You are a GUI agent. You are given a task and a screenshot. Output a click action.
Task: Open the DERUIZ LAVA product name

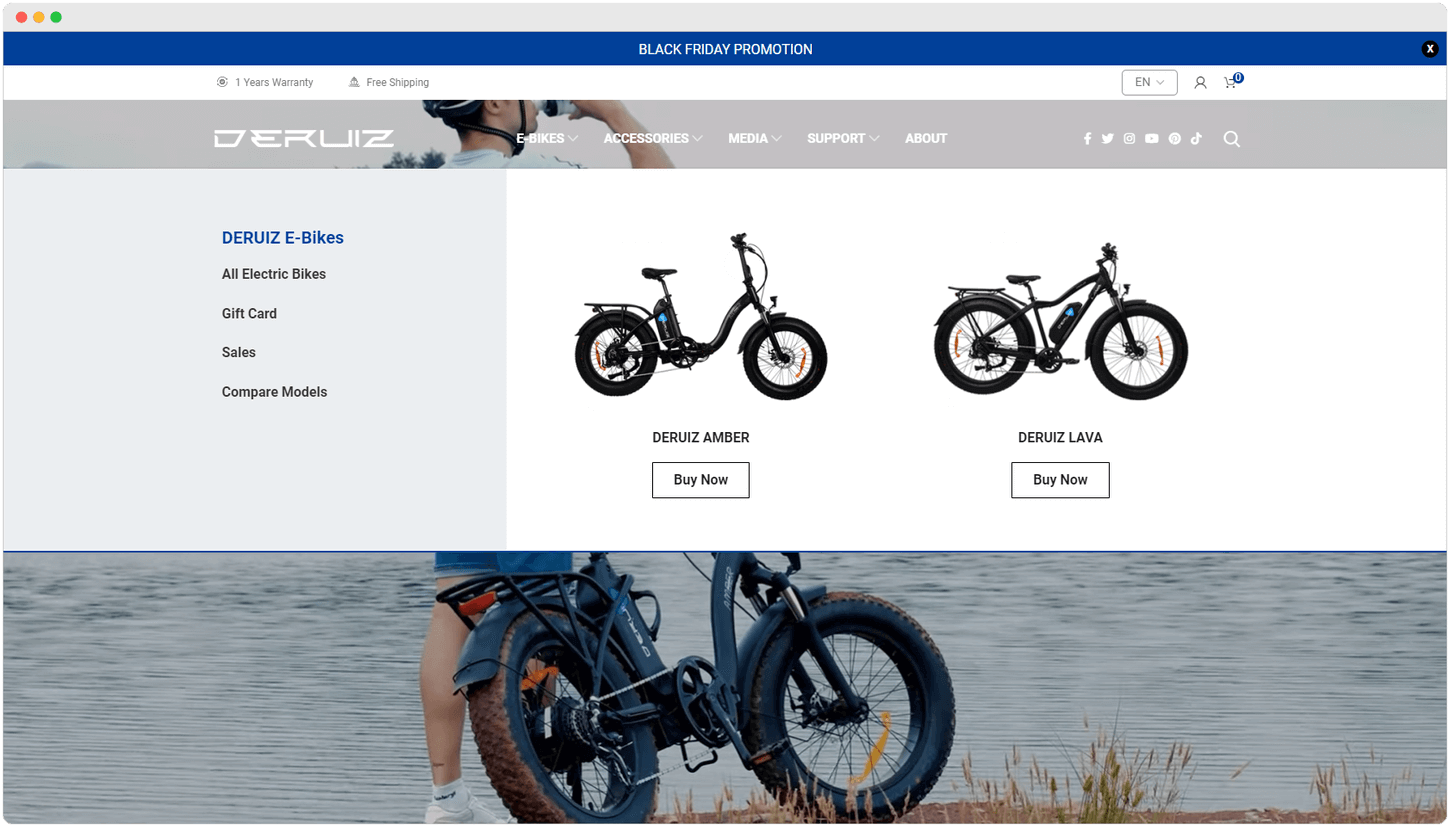(x=1060, y=437)
